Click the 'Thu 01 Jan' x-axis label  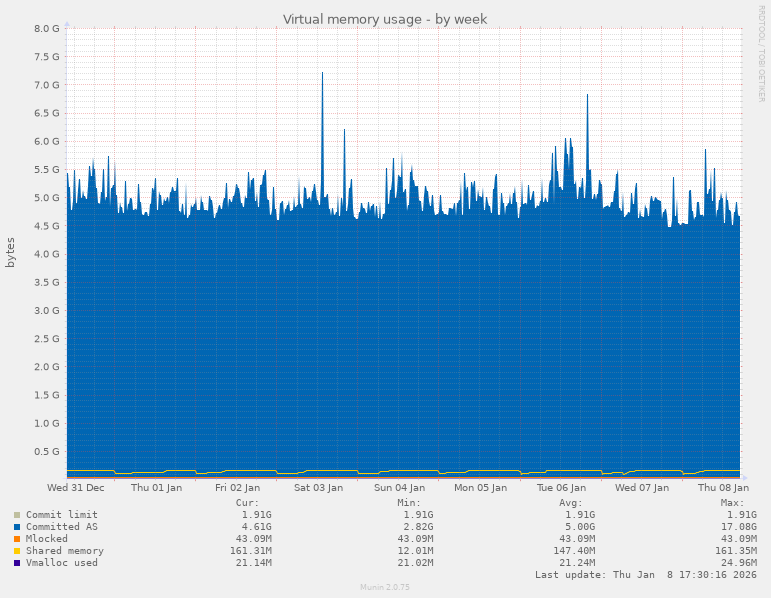pos(156,487)
